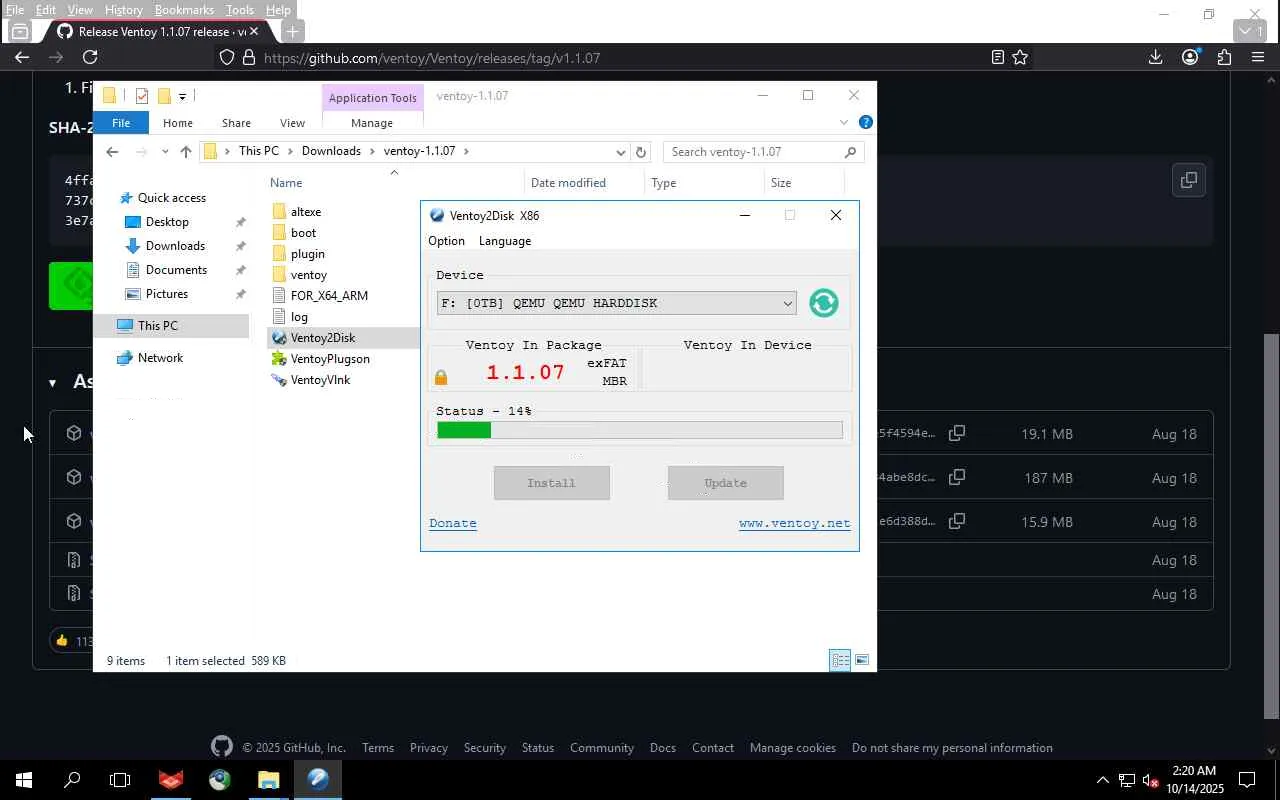1280x800 pixels.
Task: Open the Firefox extensions panel
Action: [1224, 58]
